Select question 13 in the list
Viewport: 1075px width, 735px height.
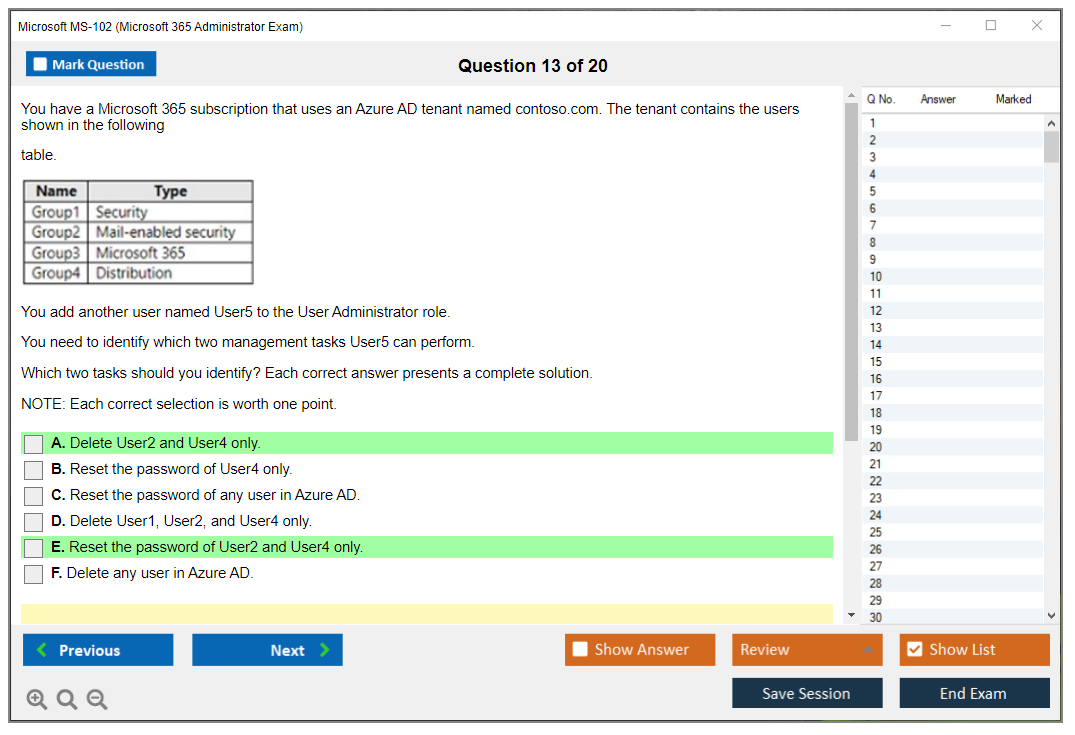[x=953, y=328]
